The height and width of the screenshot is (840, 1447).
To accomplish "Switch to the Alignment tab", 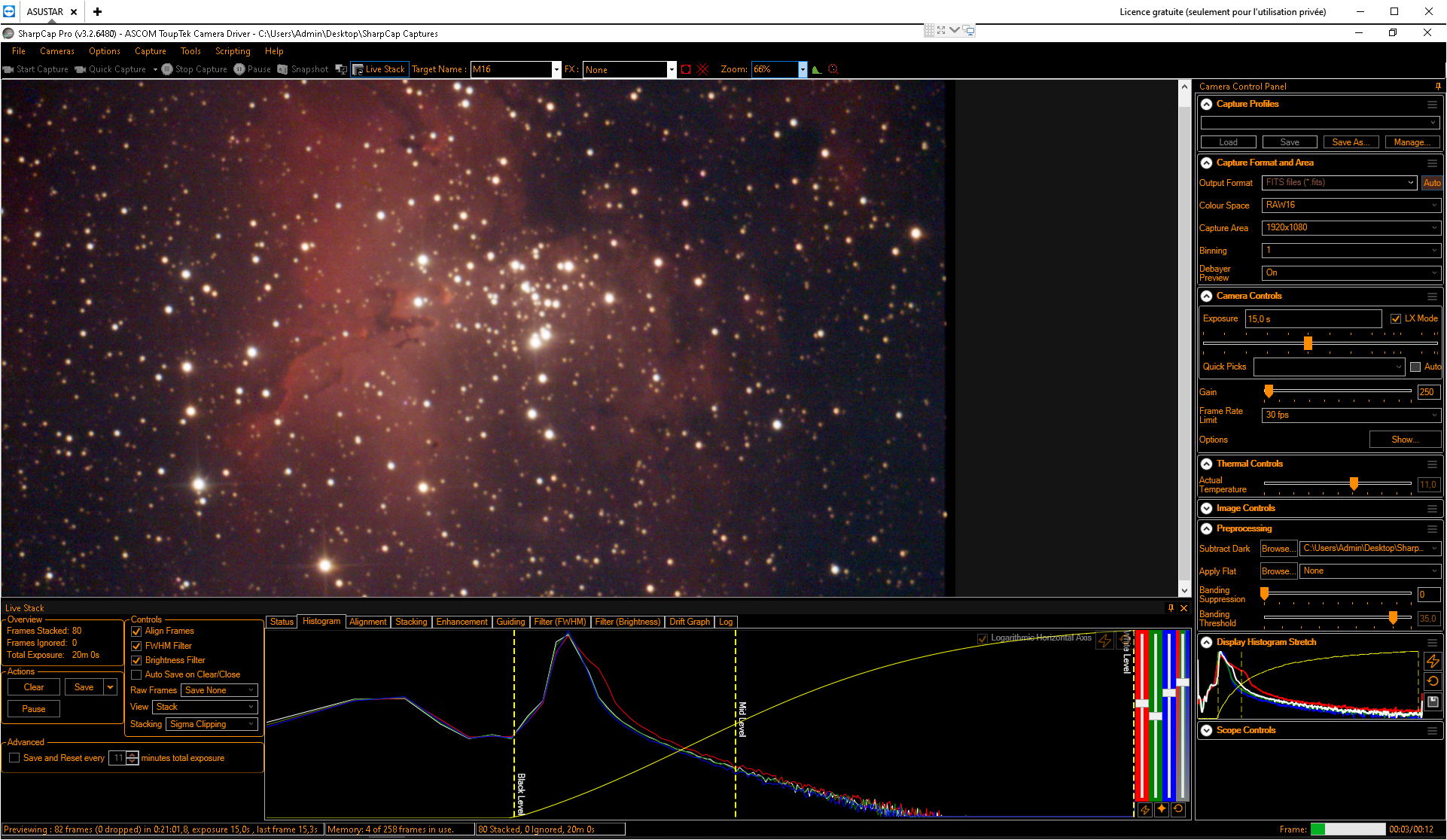I will click(x=367, y=622).
